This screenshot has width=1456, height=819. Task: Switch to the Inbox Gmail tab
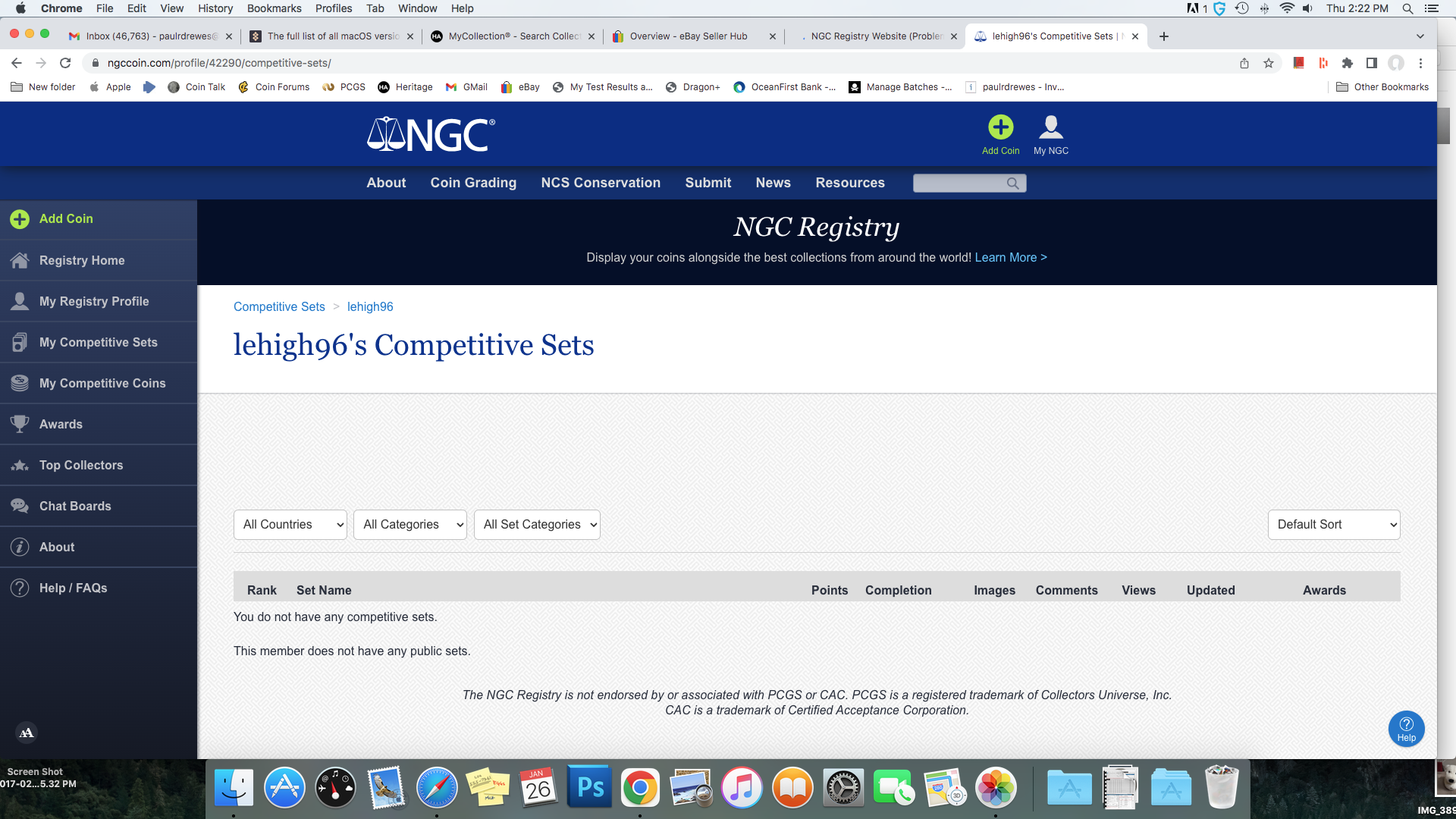pos(149,36)
